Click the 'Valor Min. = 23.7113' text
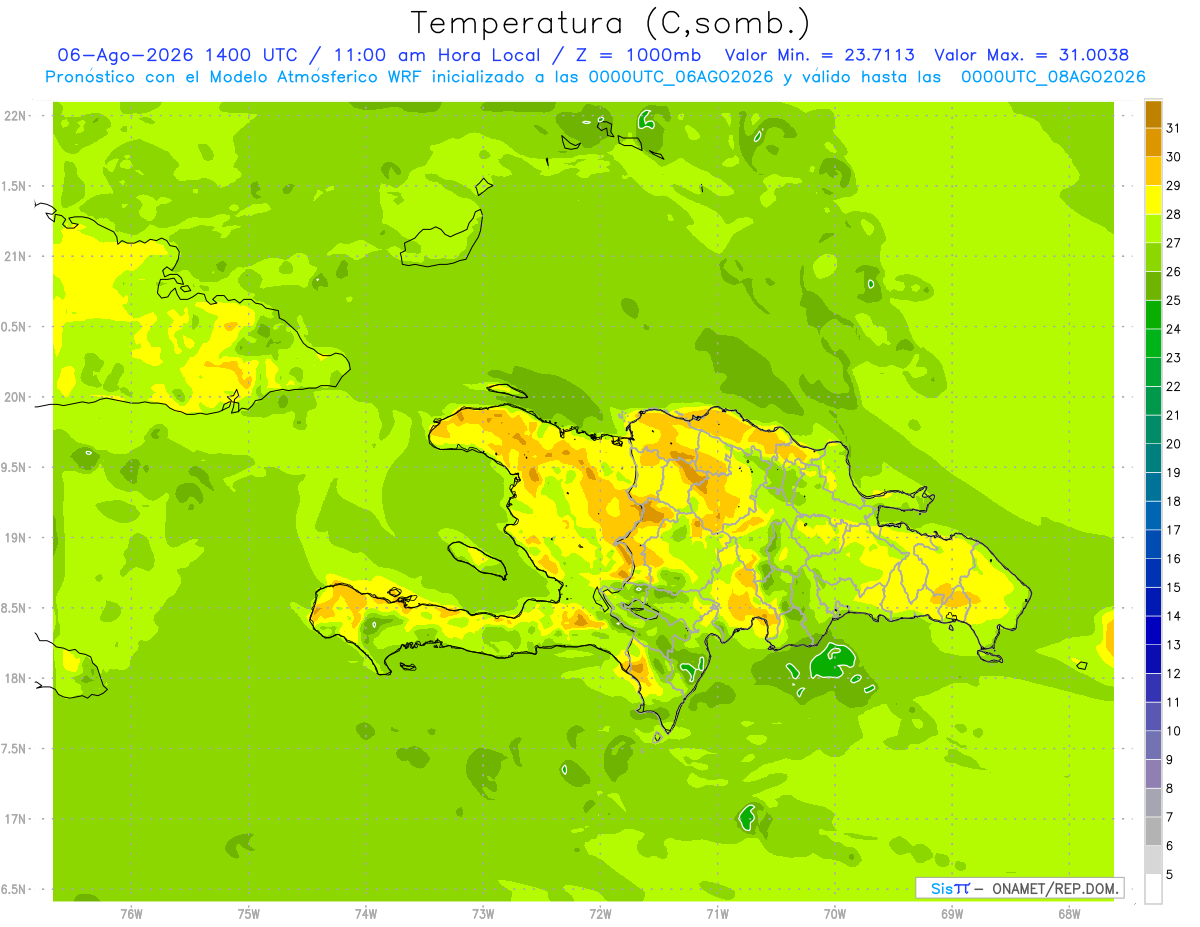Screen dimensions: 1200x927 tap(819, 55)
